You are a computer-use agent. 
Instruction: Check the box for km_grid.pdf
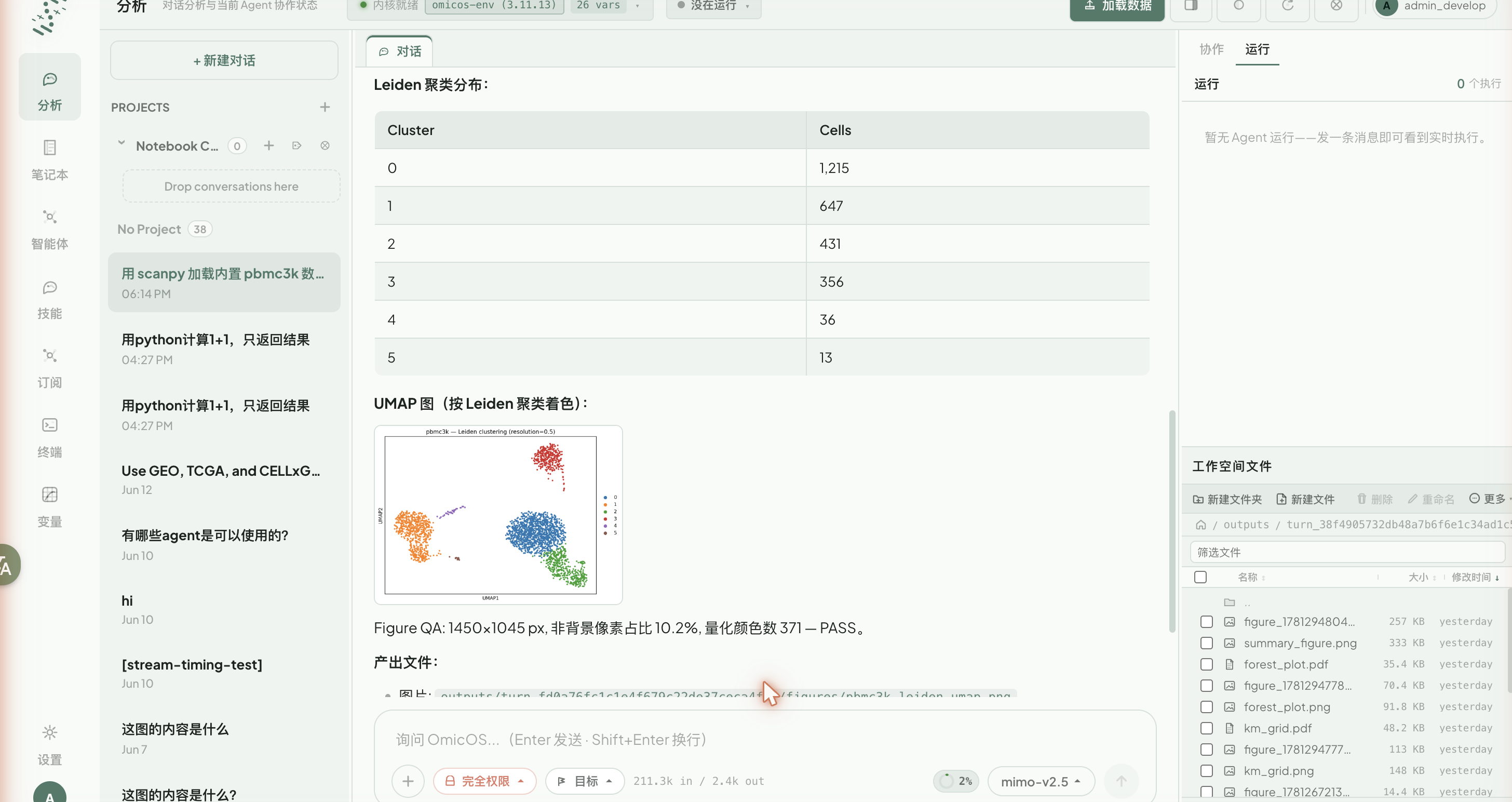click(1206, 728)
